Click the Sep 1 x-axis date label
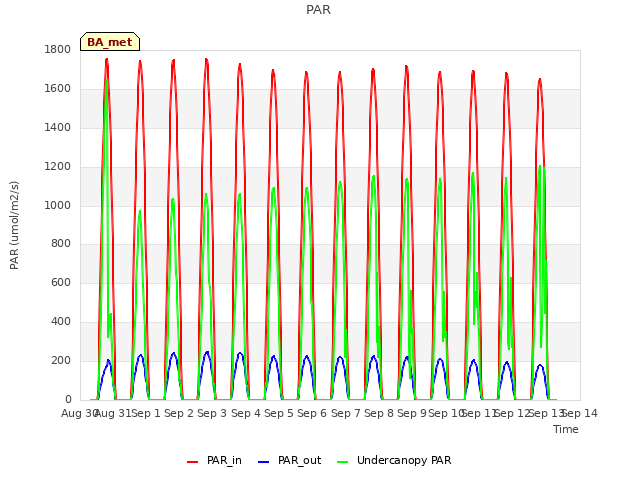 point(146,413)
